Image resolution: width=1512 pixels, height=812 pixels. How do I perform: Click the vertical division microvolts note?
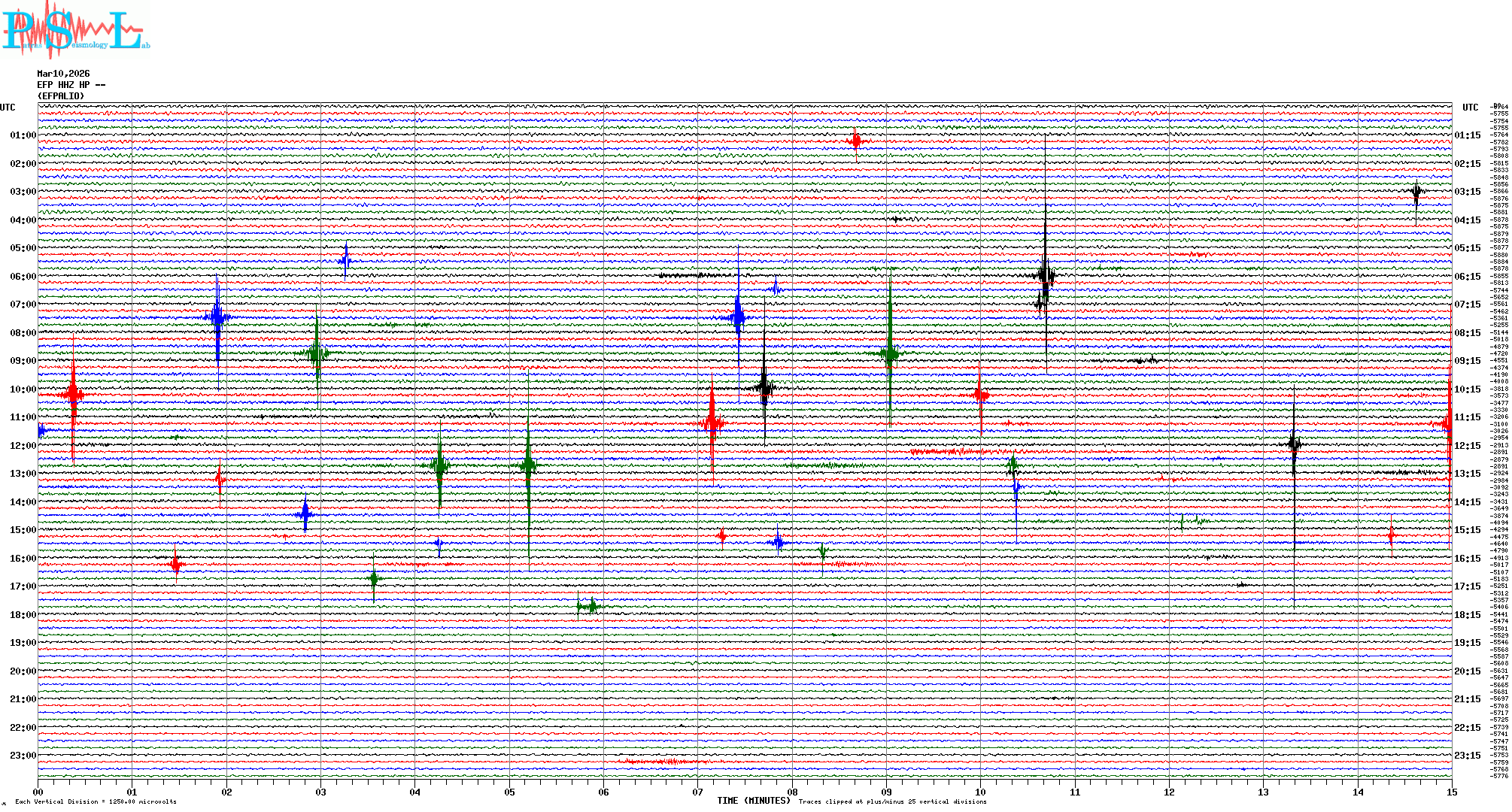pos(96,801)
